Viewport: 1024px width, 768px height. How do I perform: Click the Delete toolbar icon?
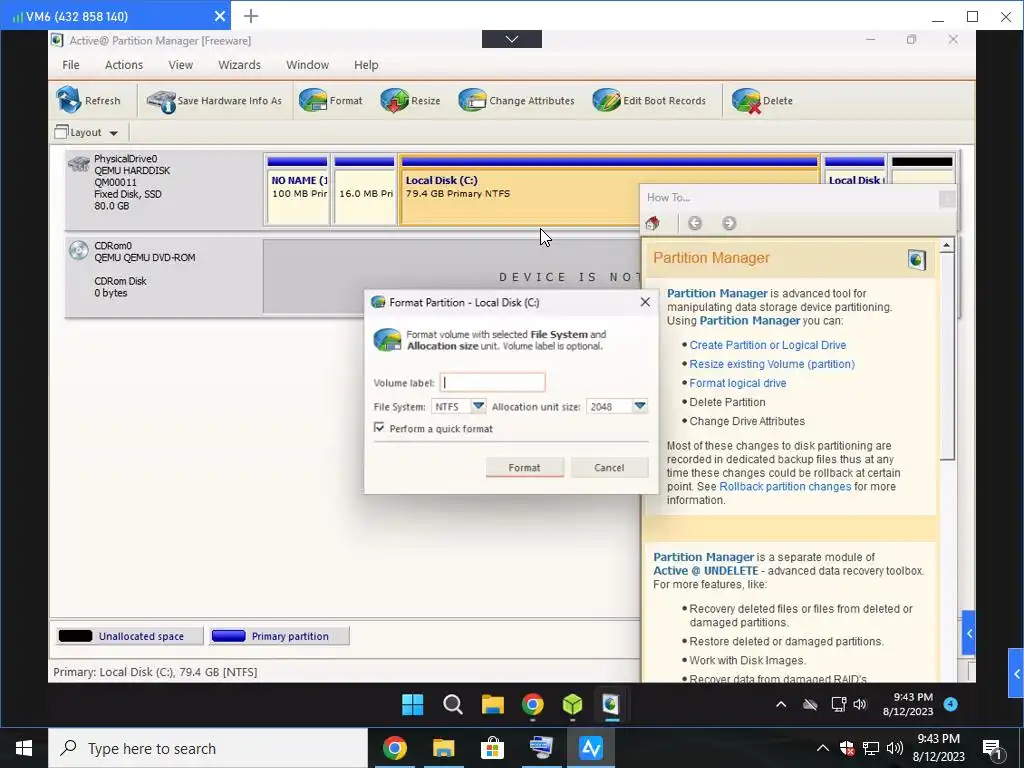[746, 100]
